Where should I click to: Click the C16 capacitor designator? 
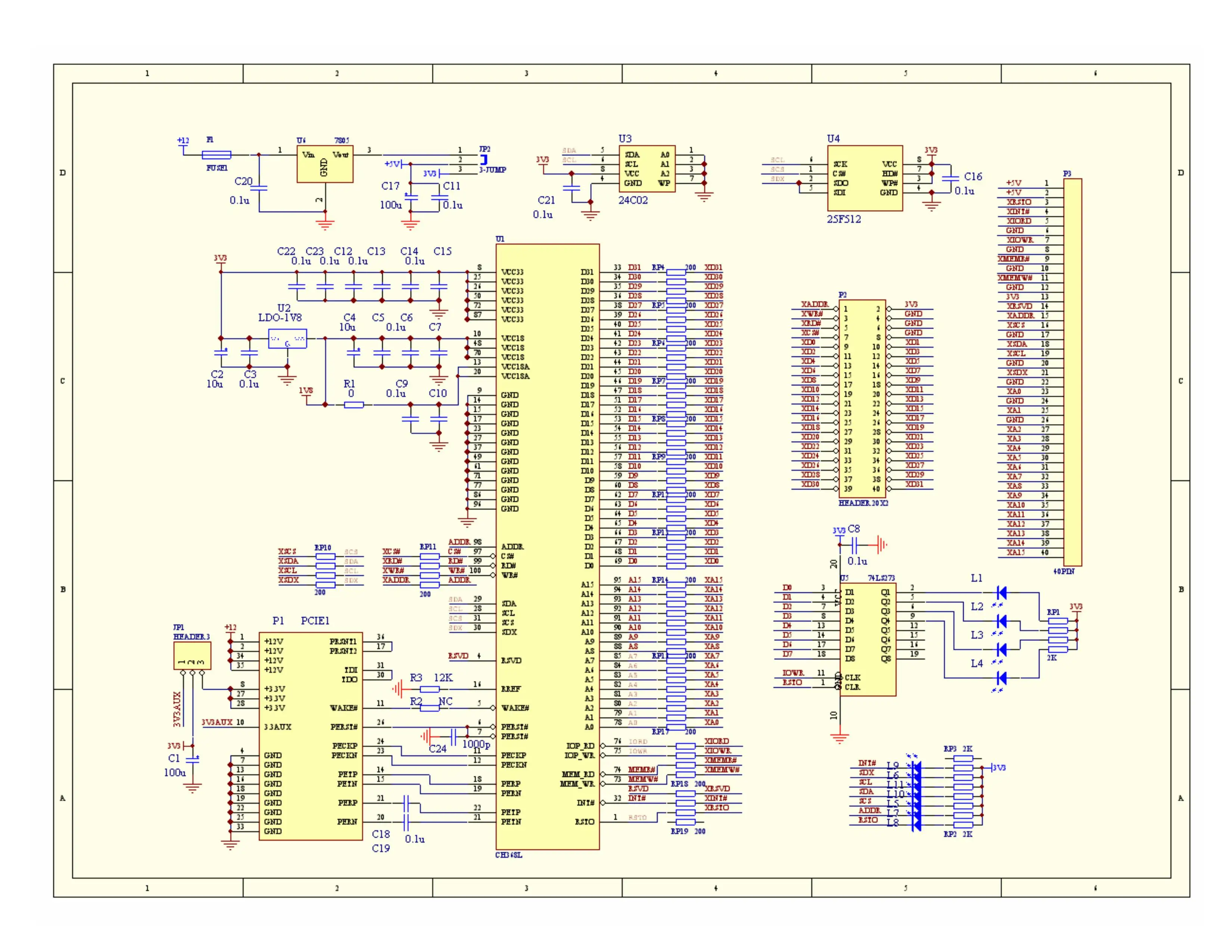[x=973, y=177]
